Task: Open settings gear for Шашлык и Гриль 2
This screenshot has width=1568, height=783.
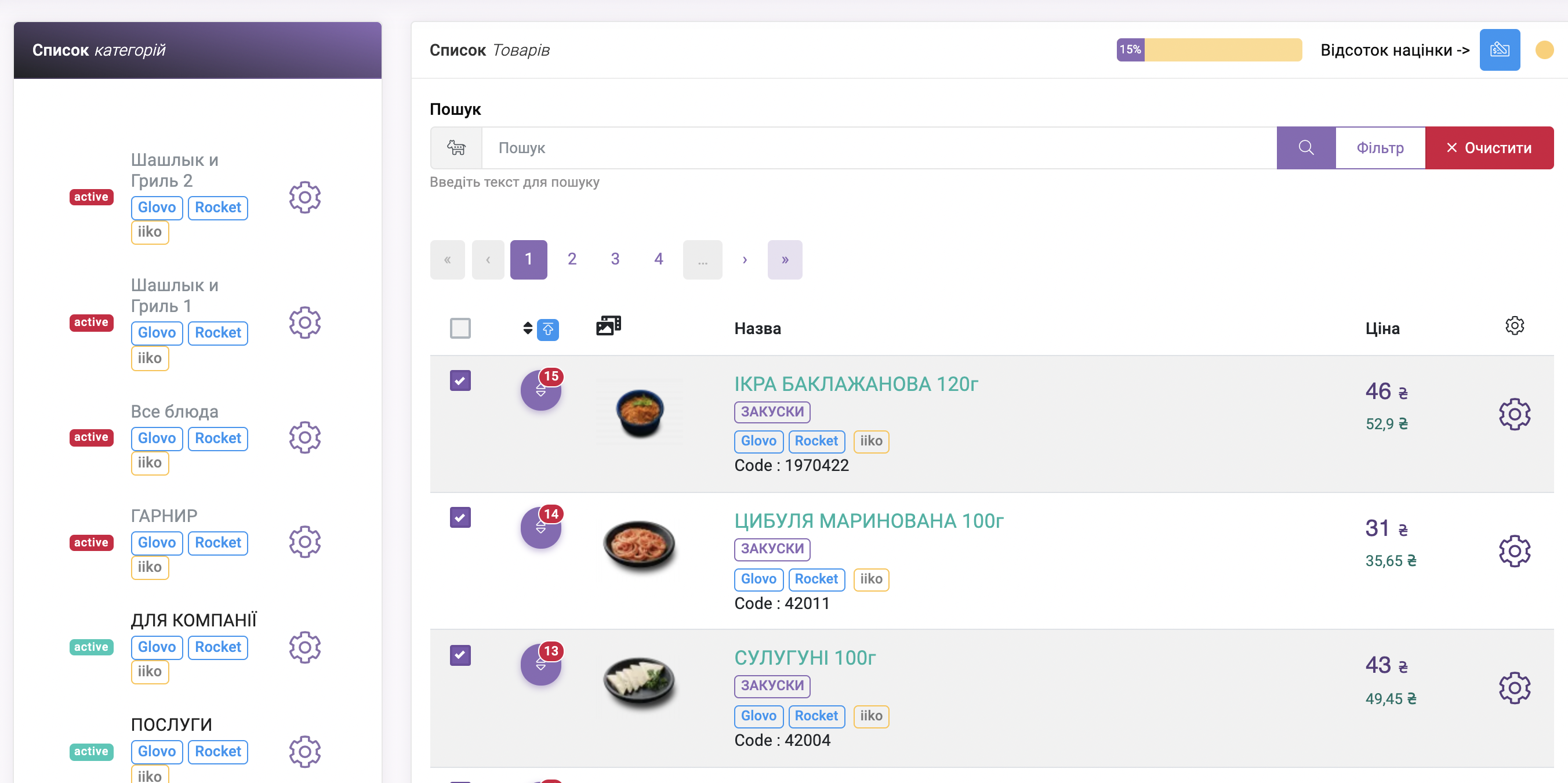Action: [304, 197]
